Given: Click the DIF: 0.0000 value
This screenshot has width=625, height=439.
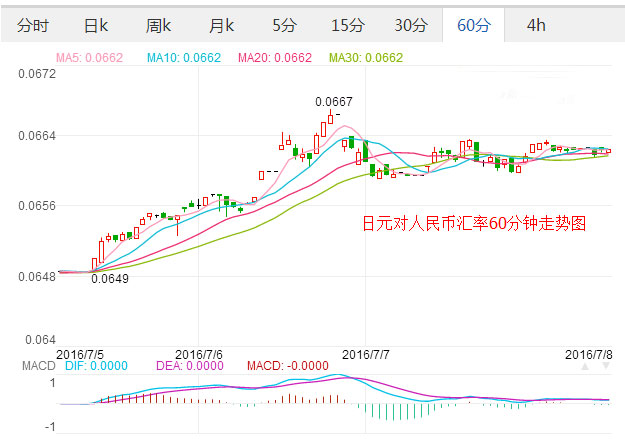Looking at the screenshot, I should coord(96,366).
